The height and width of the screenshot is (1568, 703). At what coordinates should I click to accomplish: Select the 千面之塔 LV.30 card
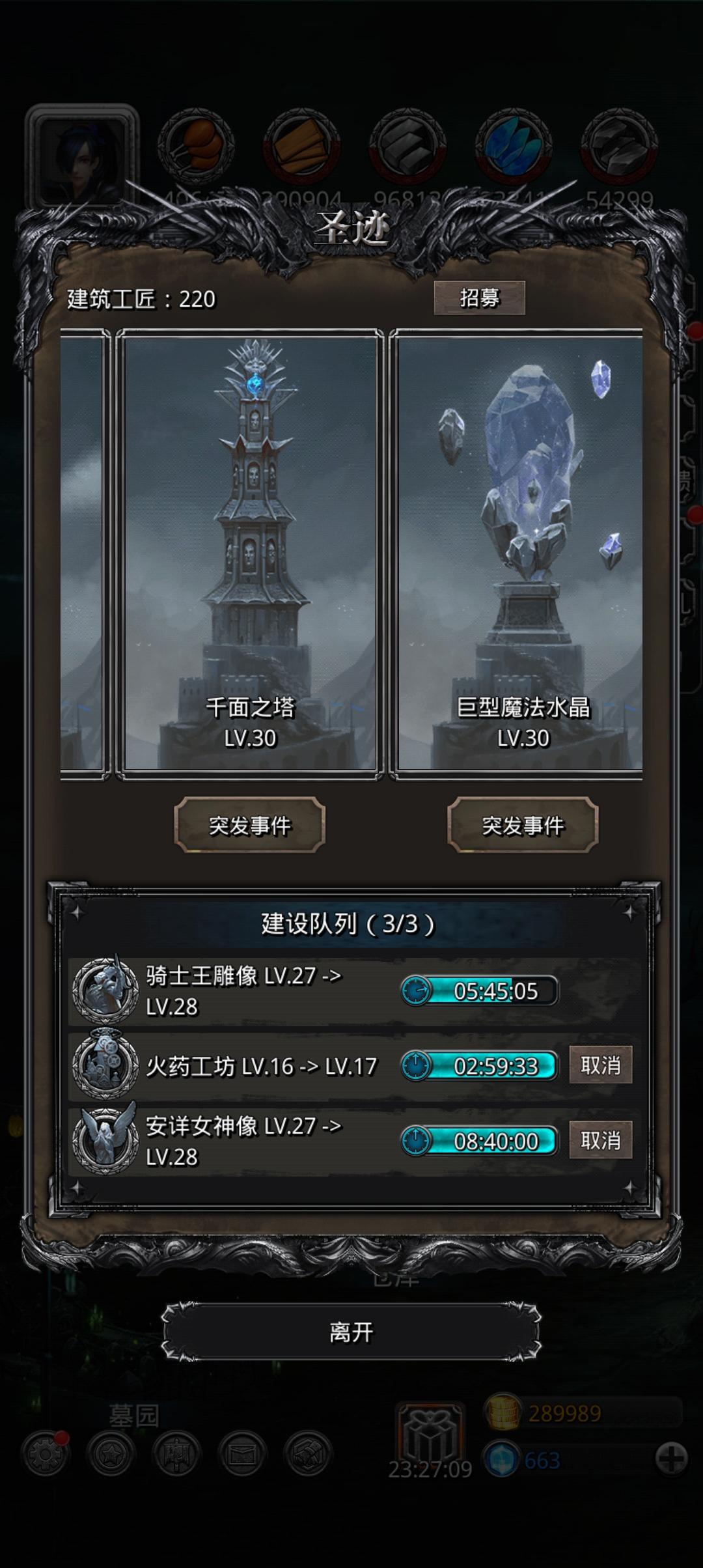pyautogui.click(x=250, y=553)
